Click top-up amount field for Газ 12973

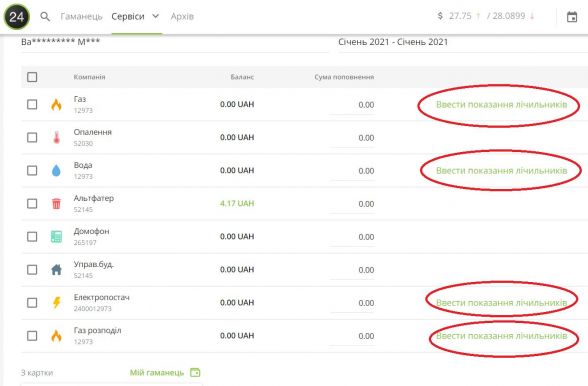[352, 105]
